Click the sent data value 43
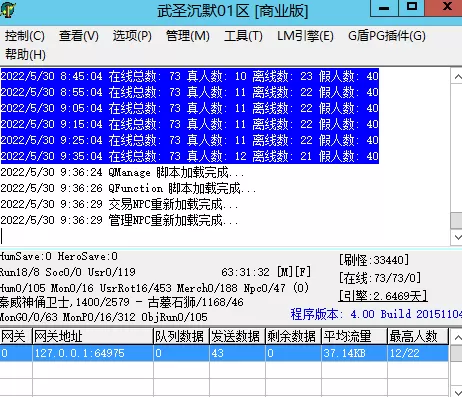Image resolution: width=462 pixels, height=397 pixels. 237,353
